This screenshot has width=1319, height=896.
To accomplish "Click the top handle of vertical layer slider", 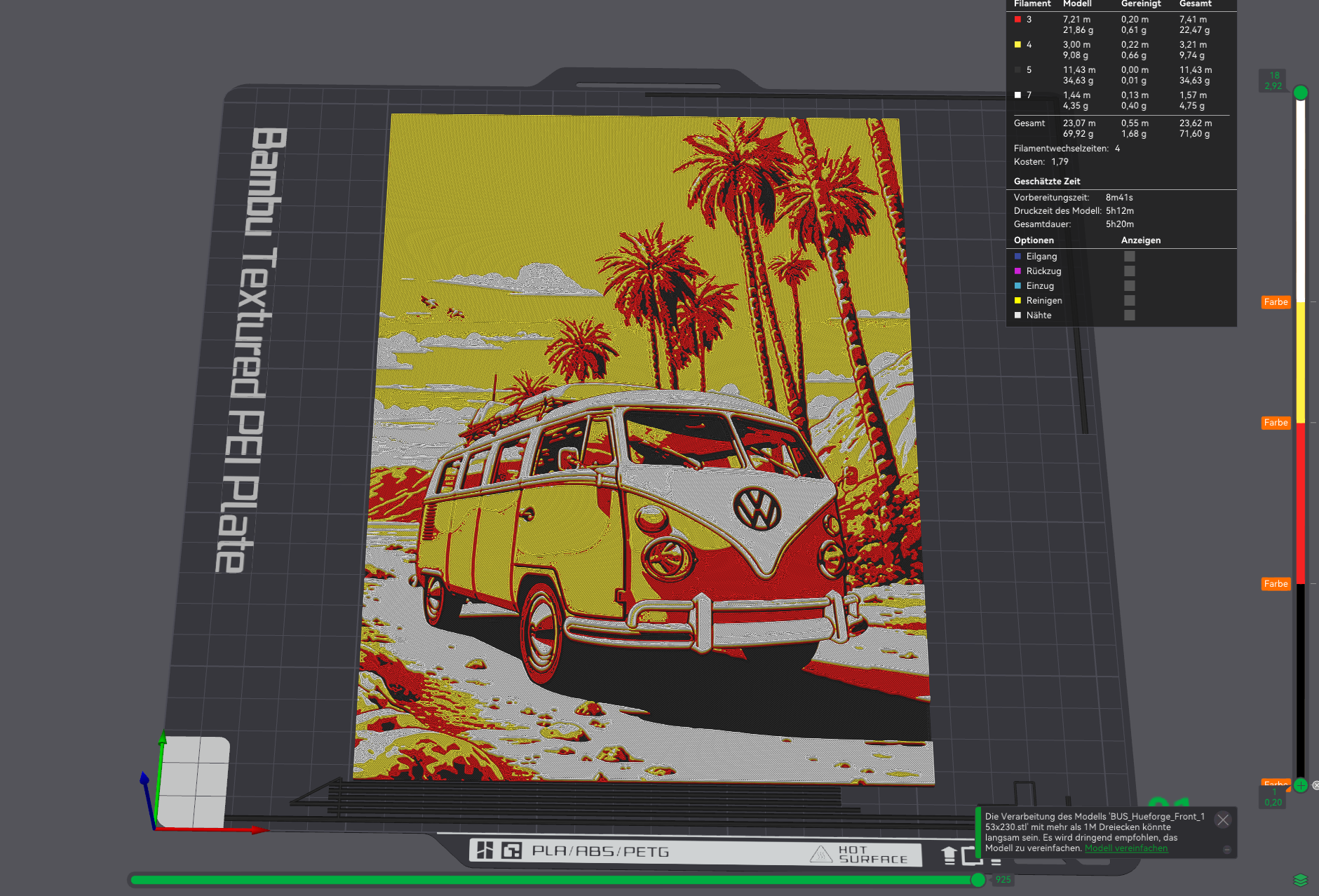I will coord(1301,93).
